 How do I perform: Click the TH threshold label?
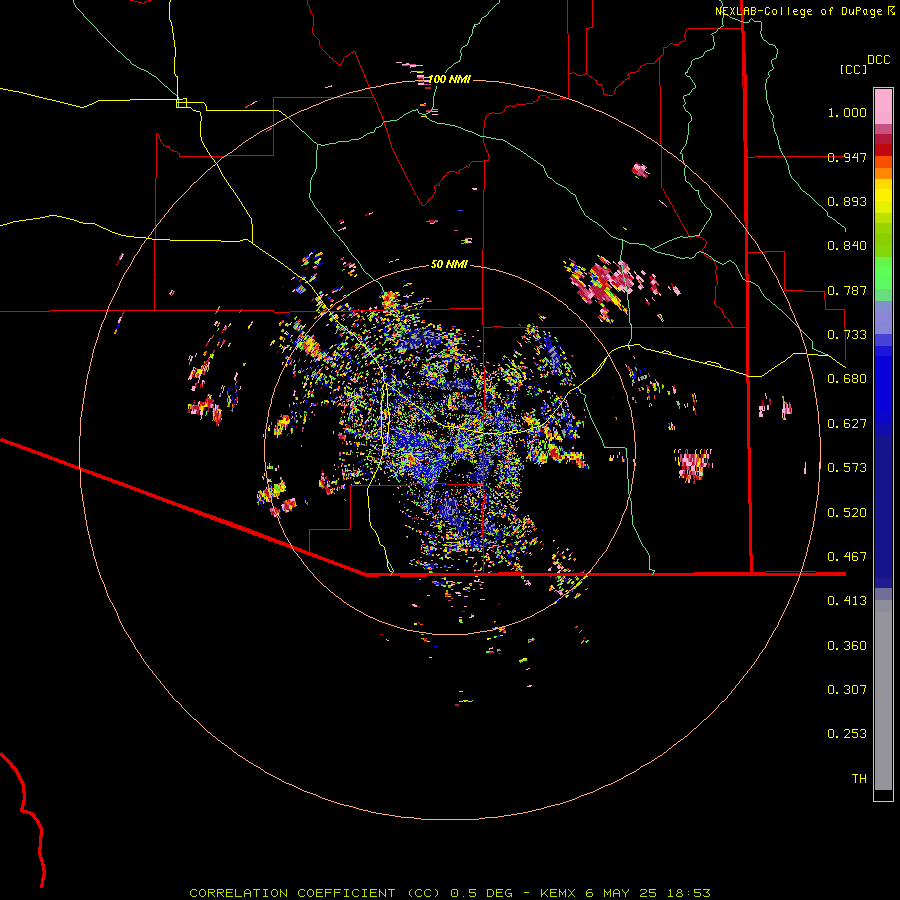859,779
